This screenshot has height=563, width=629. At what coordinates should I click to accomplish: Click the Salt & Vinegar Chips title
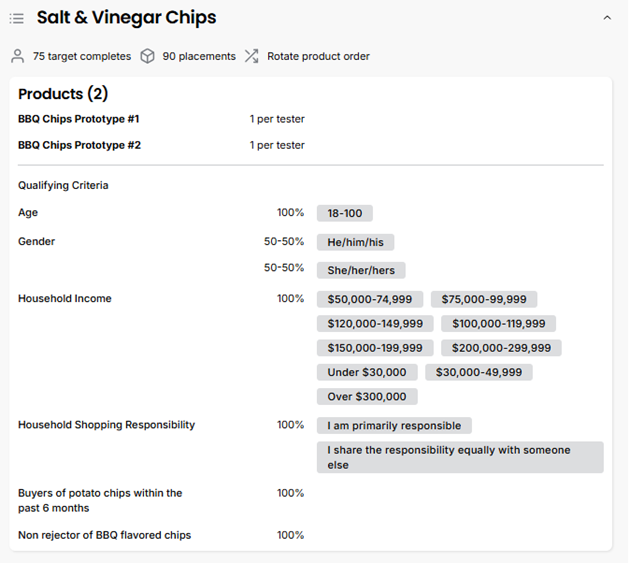pyautogui.click(x=126, y=18)
